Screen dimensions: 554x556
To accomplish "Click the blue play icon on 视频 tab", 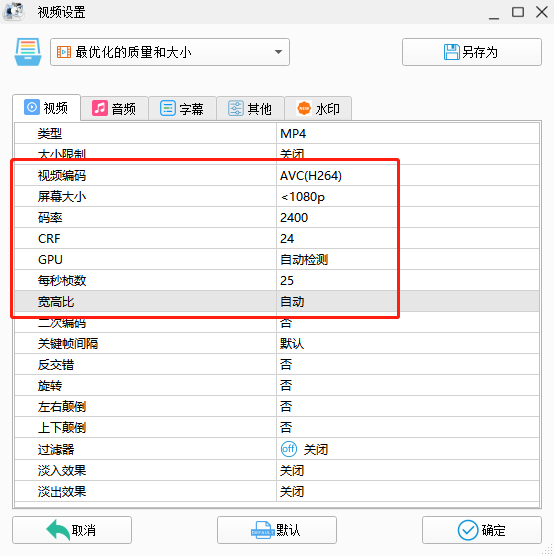I will click(x=32, y=107).
